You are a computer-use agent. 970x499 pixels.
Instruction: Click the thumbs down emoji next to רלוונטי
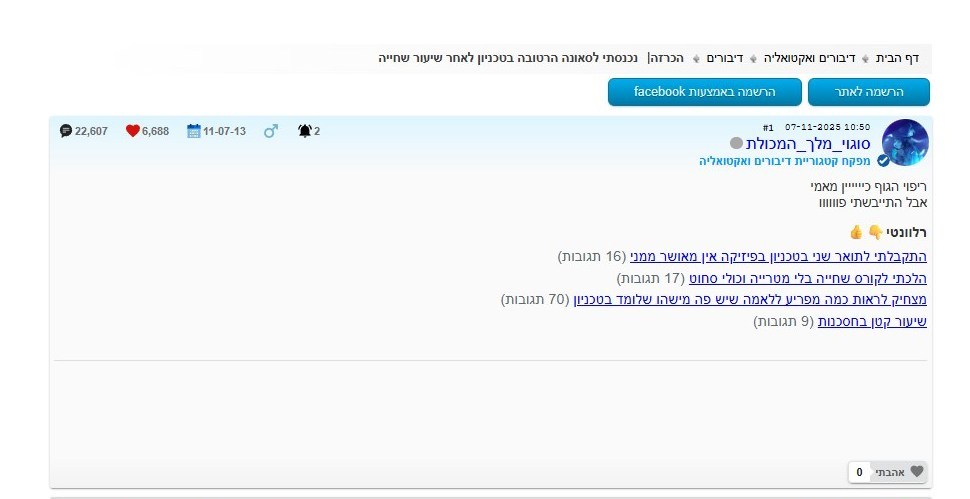[875, 232]
